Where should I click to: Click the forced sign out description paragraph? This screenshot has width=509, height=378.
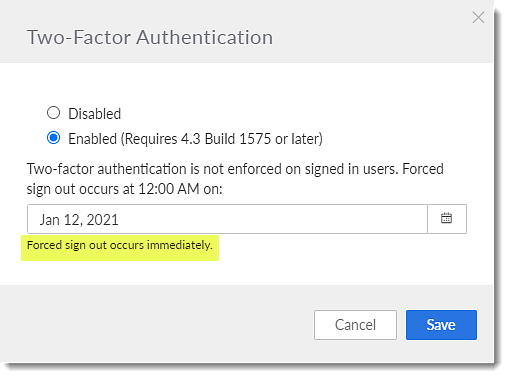tap(235, 179)
